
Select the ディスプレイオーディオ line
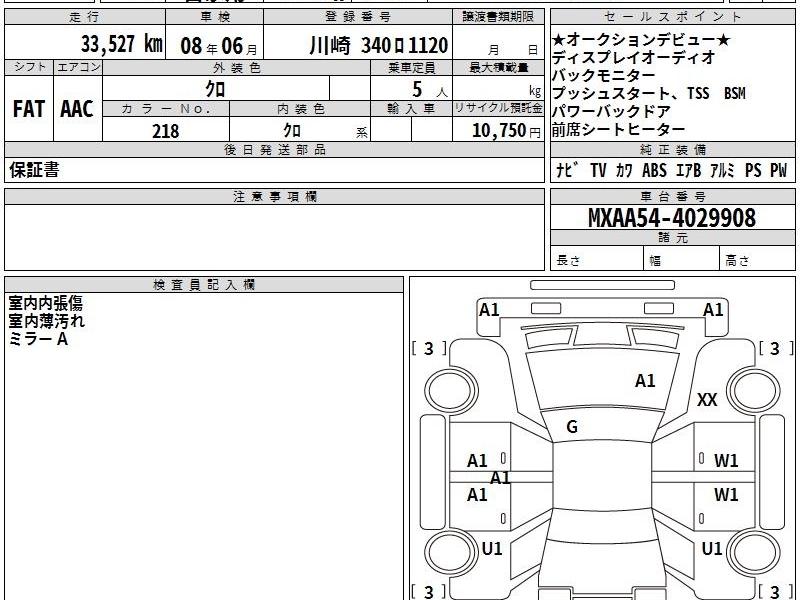634,58
